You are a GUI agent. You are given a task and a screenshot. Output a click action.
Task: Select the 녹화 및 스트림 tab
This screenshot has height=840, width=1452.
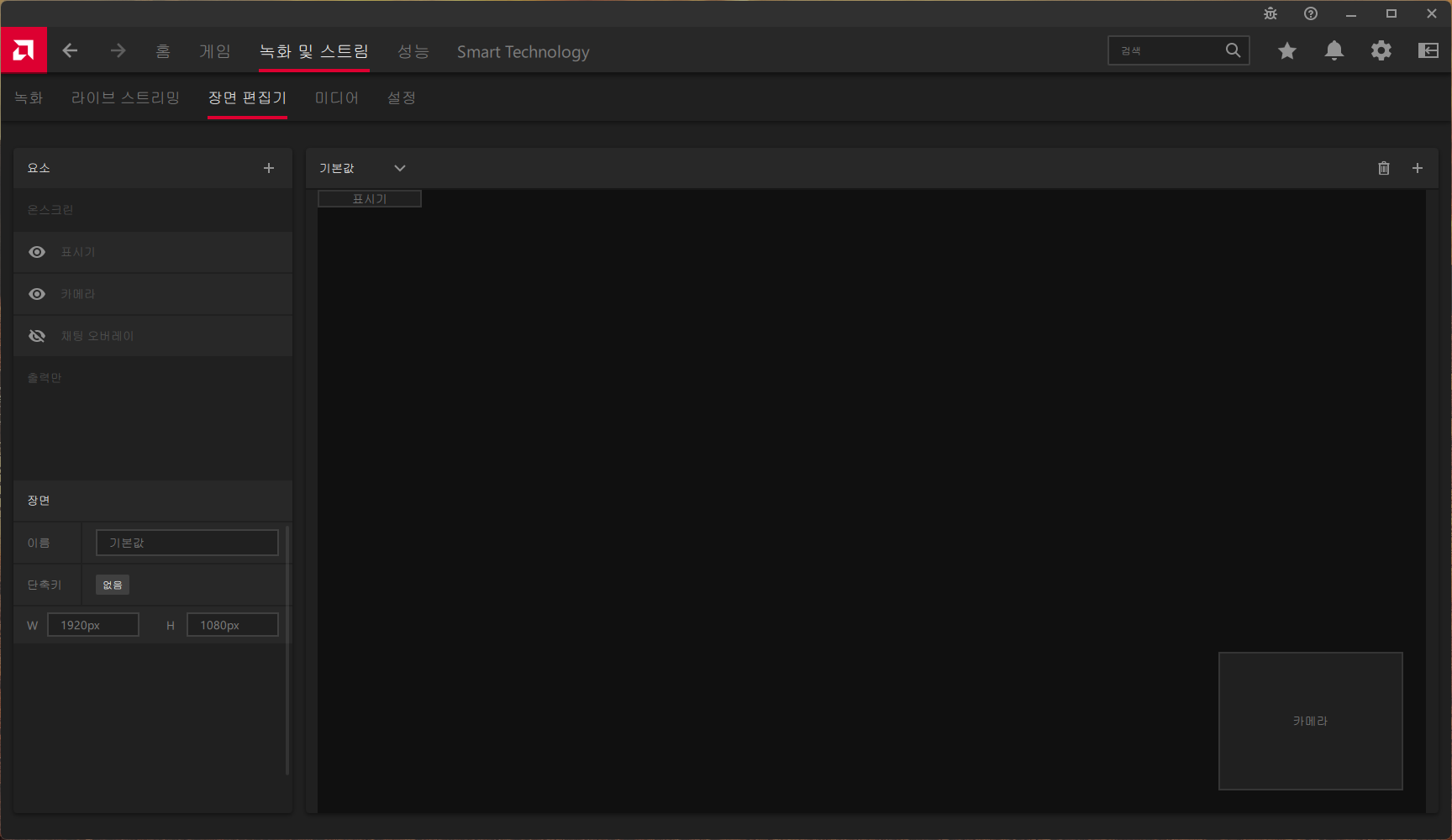(x=313, y=51)
